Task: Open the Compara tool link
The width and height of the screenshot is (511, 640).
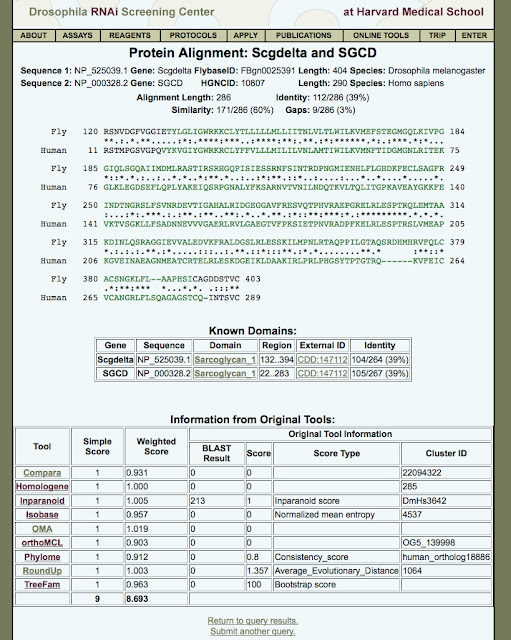Action: tap(42, 473)
